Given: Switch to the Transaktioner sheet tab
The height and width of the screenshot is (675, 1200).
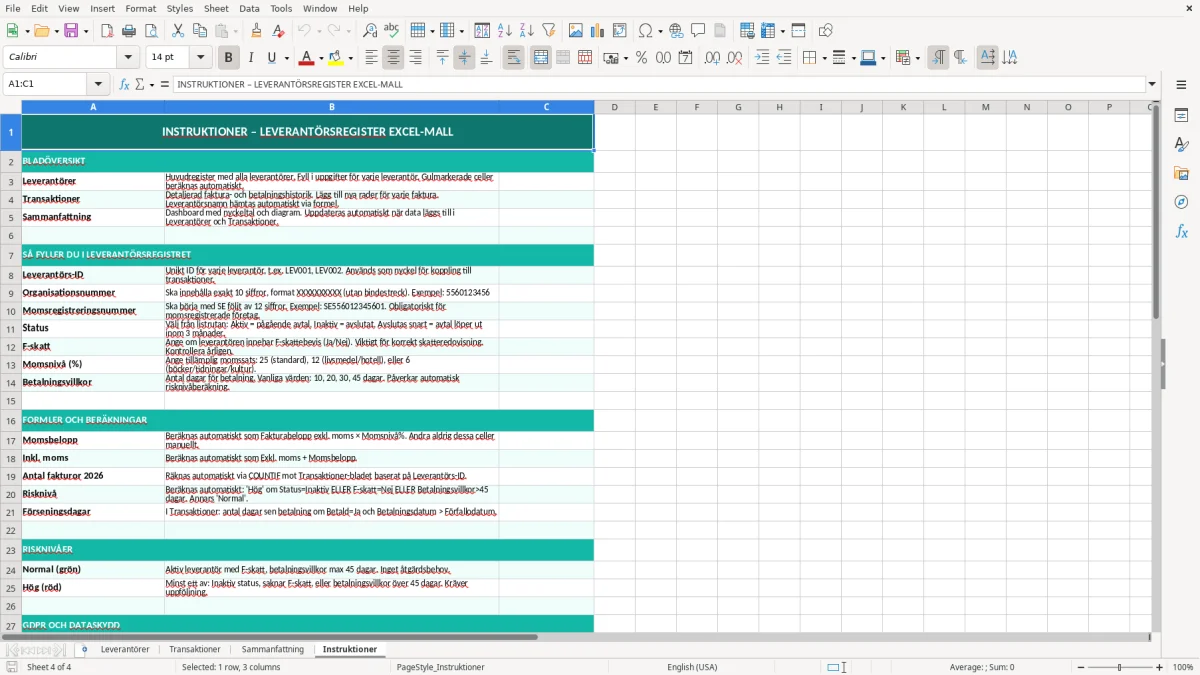Looking at the screenshot, I should tap(195, 649).
